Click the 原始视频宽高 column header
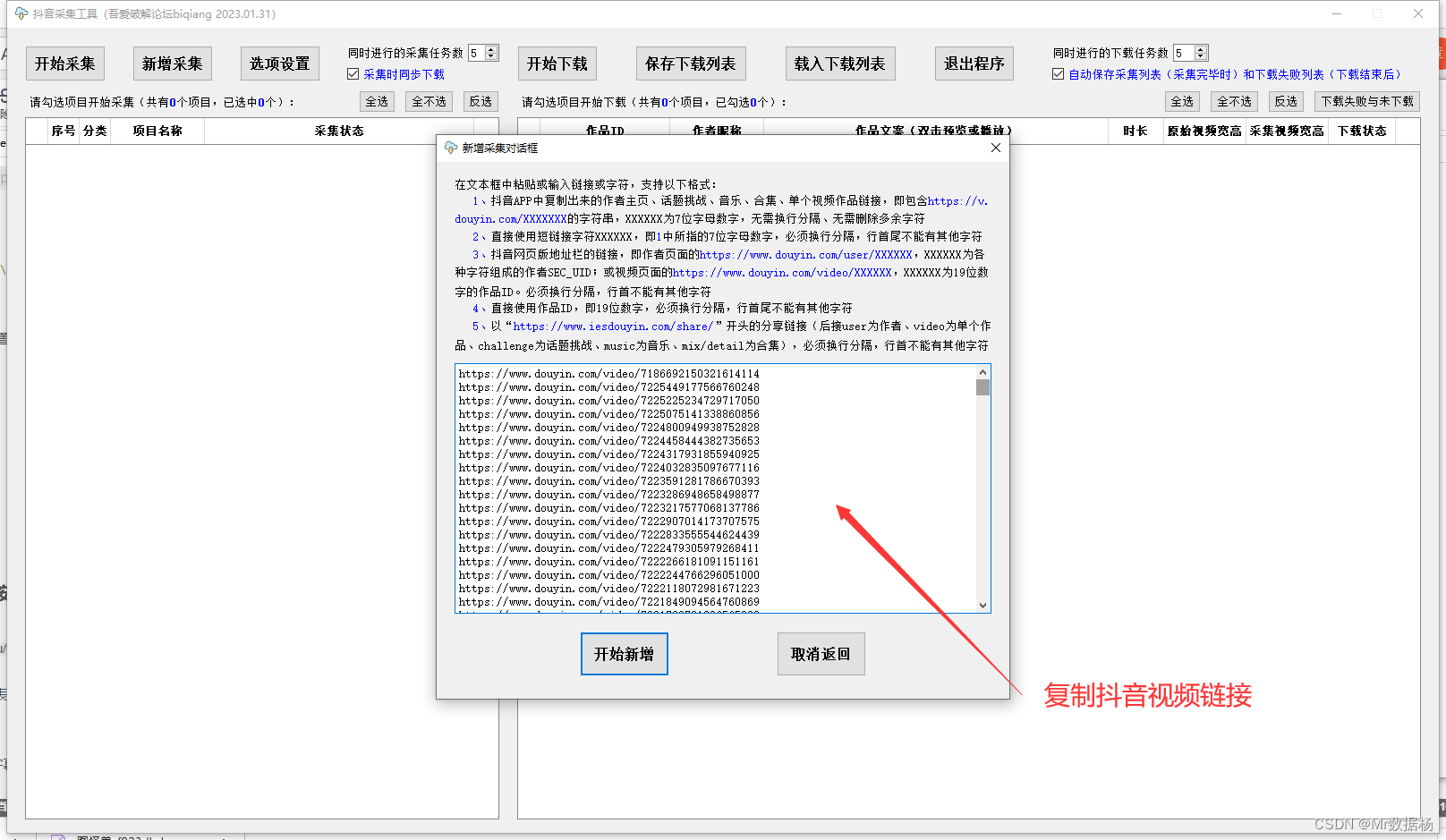The image size is (1446, 840). click(x=1204, y=131)
